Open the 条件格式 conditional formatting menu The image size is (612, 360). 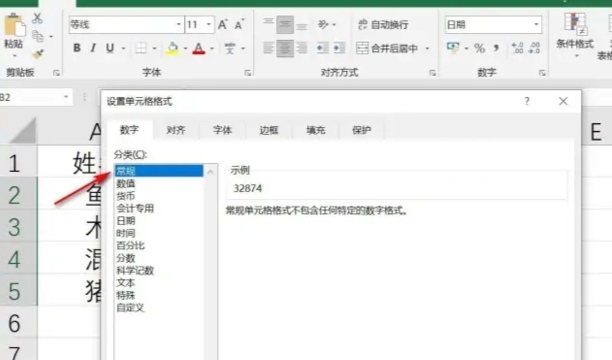click(x=575, y=35)
